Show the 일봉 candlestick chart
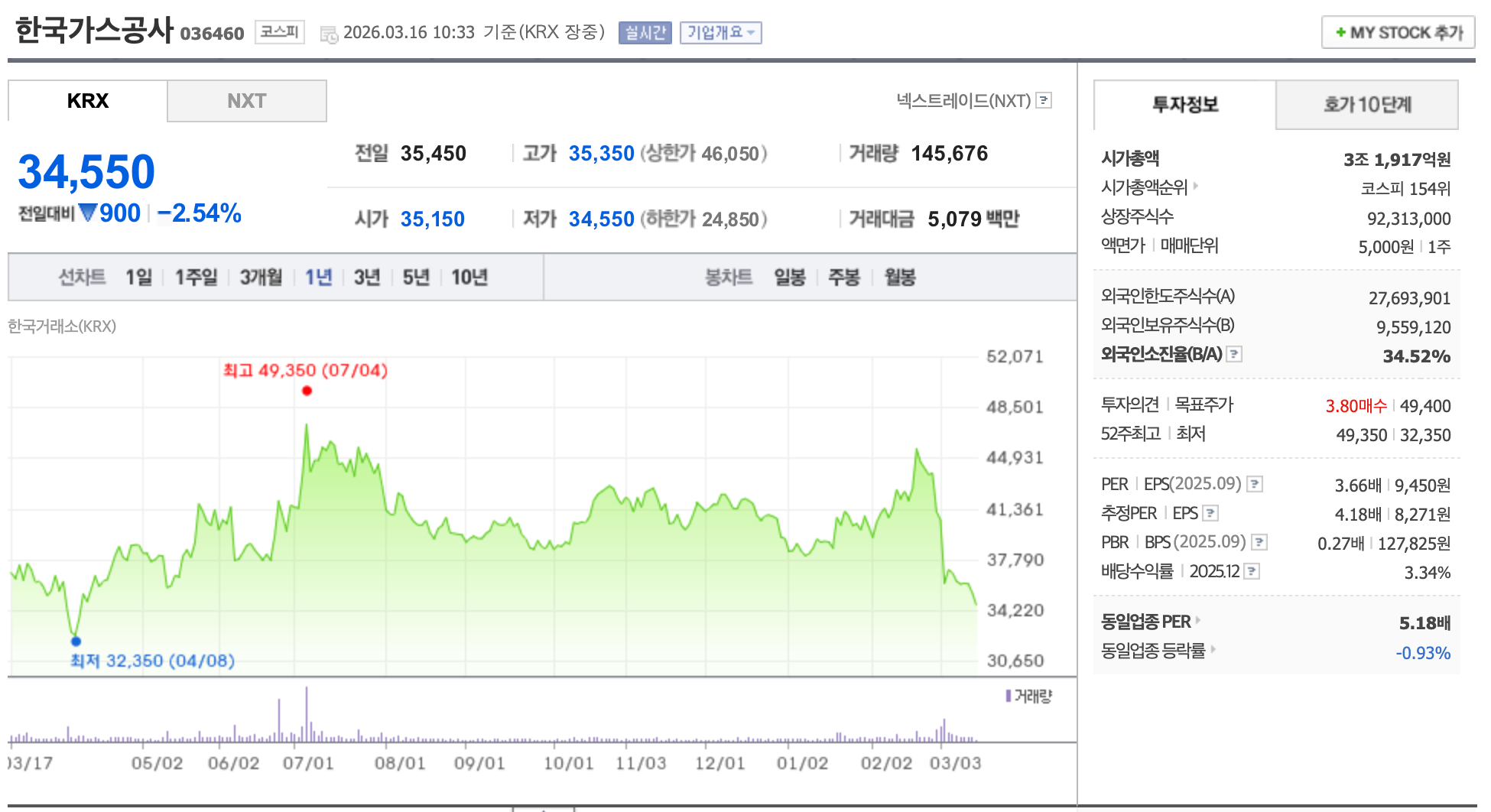Image resolution: width=1491 pixels, height=812 pixels. tap(790, 277)
